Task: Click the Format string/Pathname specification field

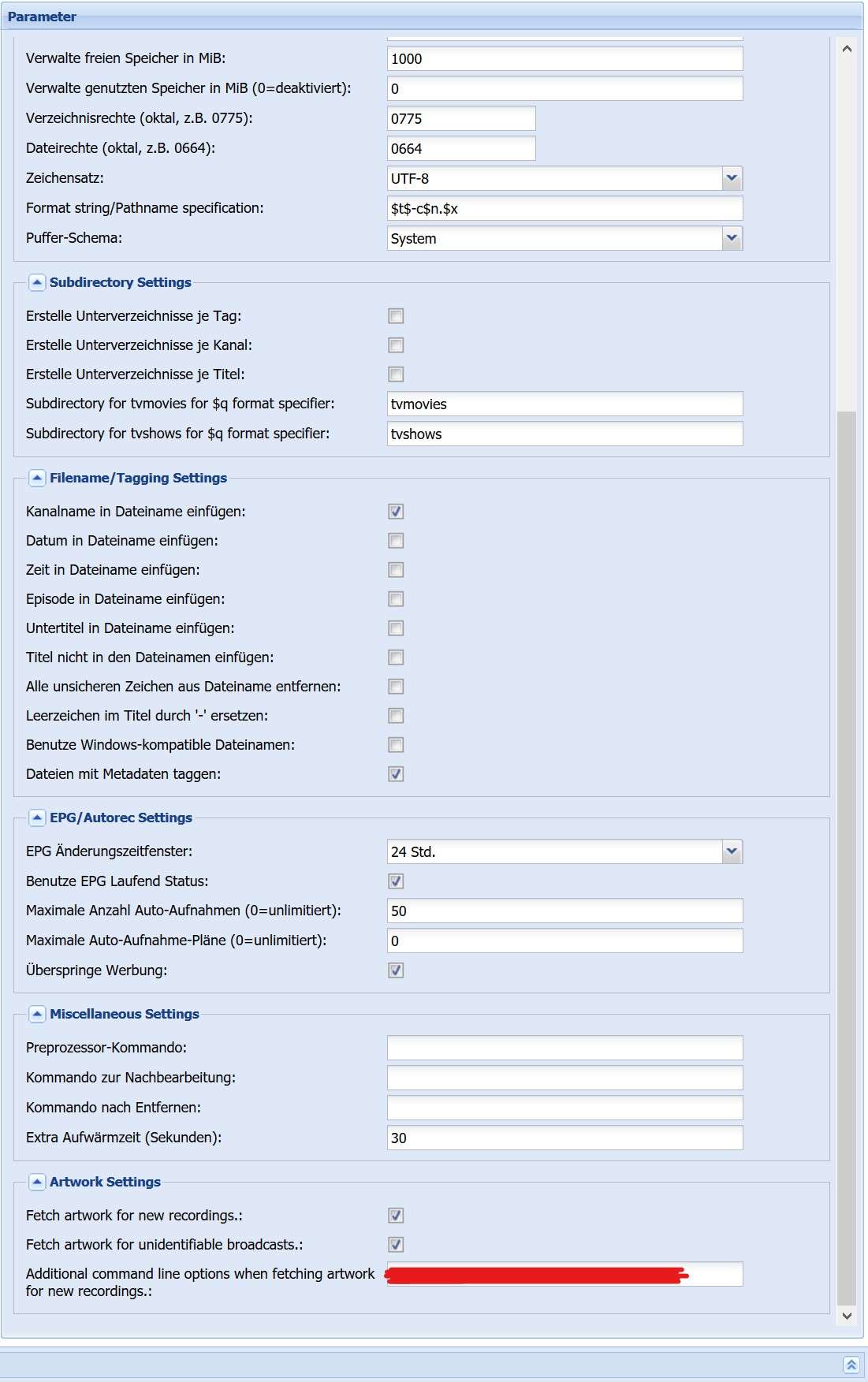Action: (x=564, y=208)
